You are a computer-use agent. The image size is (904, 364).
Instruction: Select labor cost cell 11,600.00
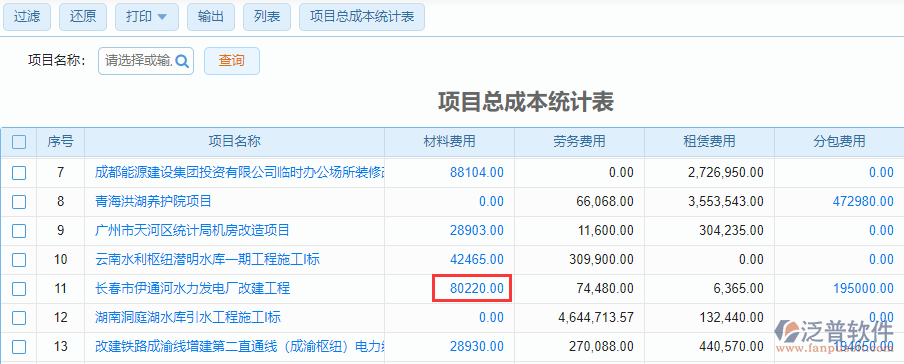pyautogui.click(x=579, y=231)
